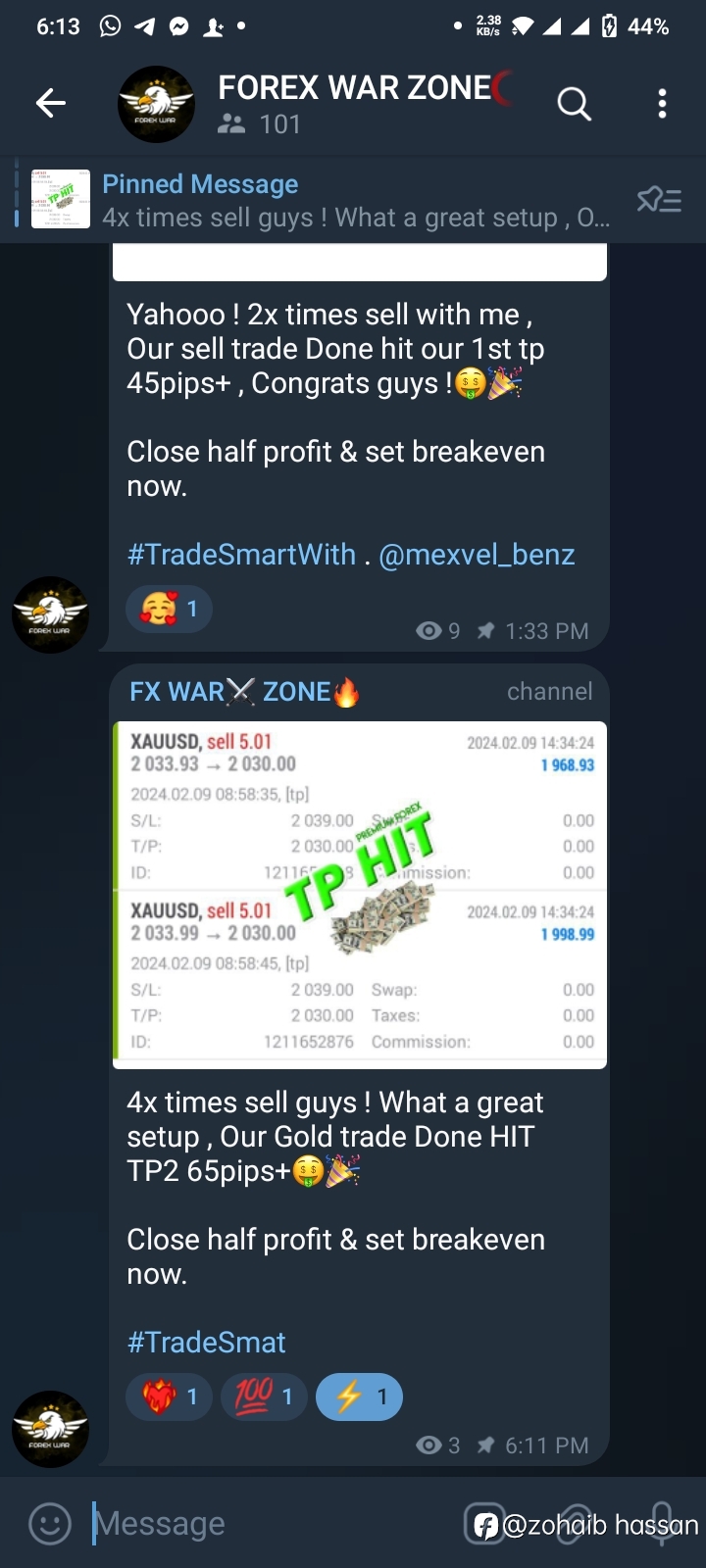Toggle the smiling hearts face reaction

click(x=169, y=609)
